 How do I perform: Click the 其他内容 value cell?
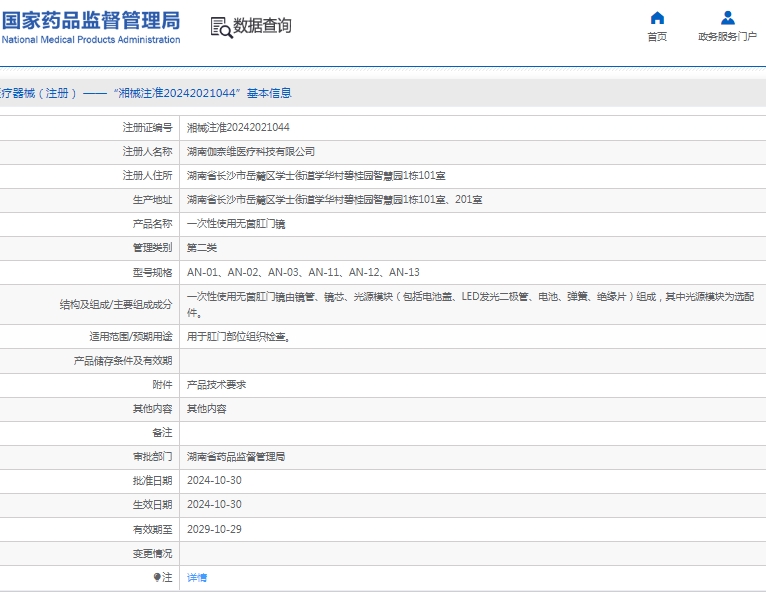(x=207, y=408)
